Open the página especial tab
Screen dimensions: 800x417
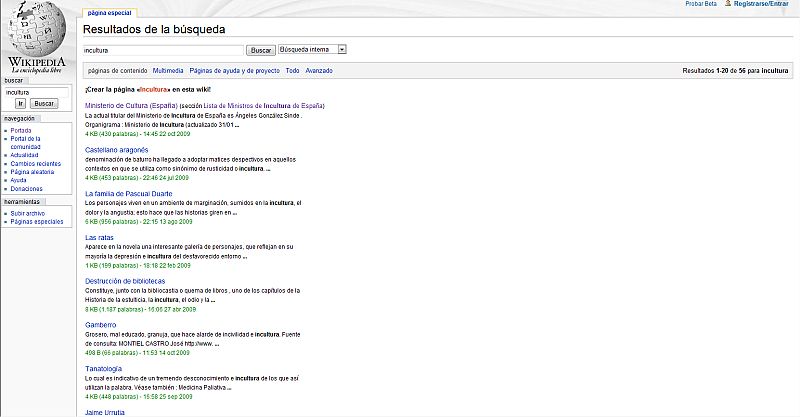[109, 13]
